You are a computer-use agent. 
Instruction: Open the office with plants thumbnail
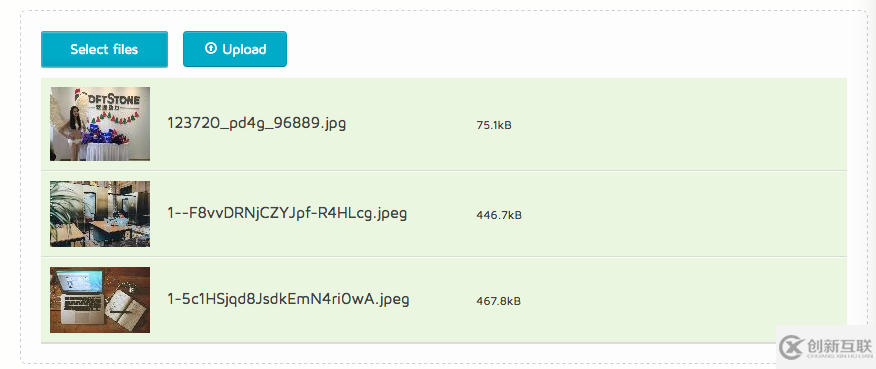(100, 214)
